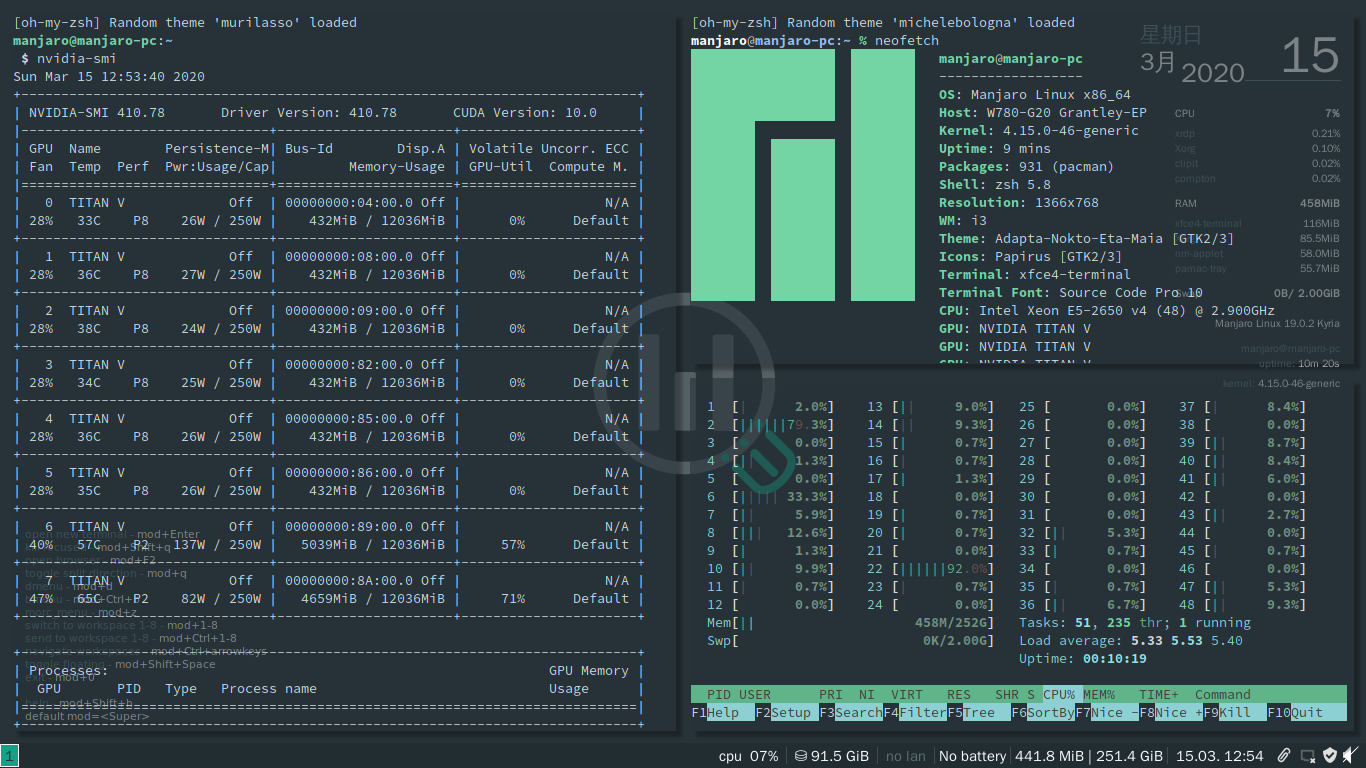Click the Intel Xeon E5-2650 v4 CPU line

pos(1107,311)
